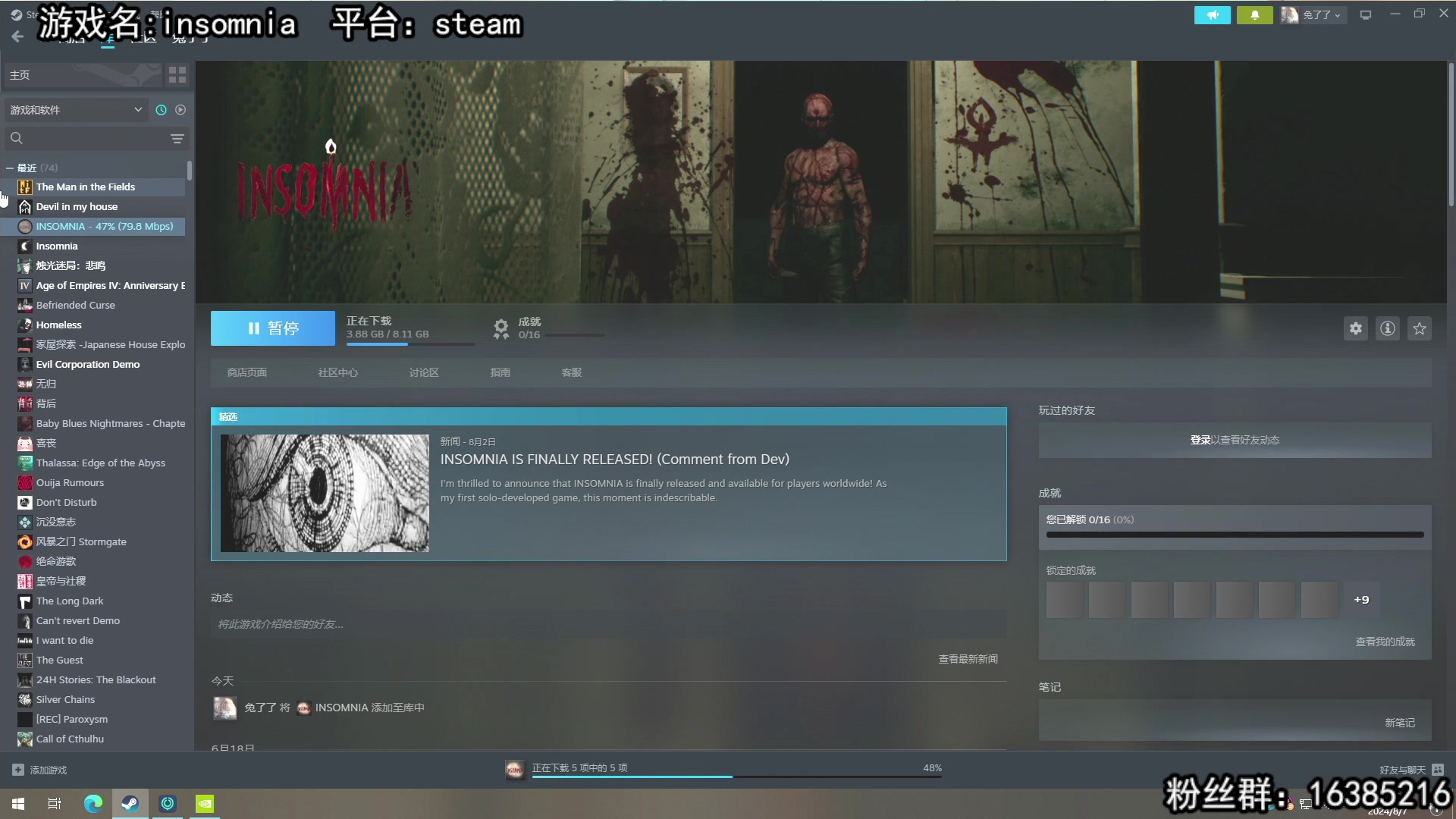This screenshot has height=819, width=1456.
Task: Open Windows Start menu
Action: pyautogui.click(x=18, y=804)
